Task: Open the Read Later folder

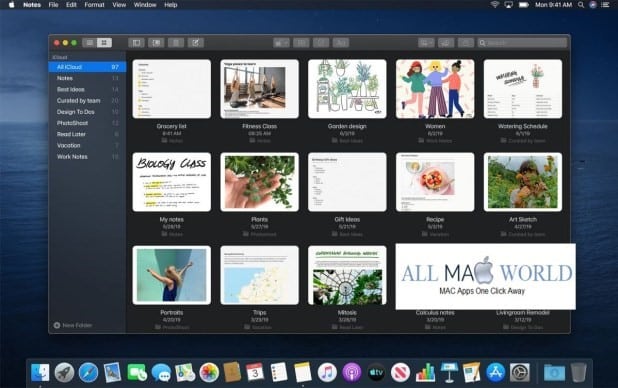Action: [87, 134]
